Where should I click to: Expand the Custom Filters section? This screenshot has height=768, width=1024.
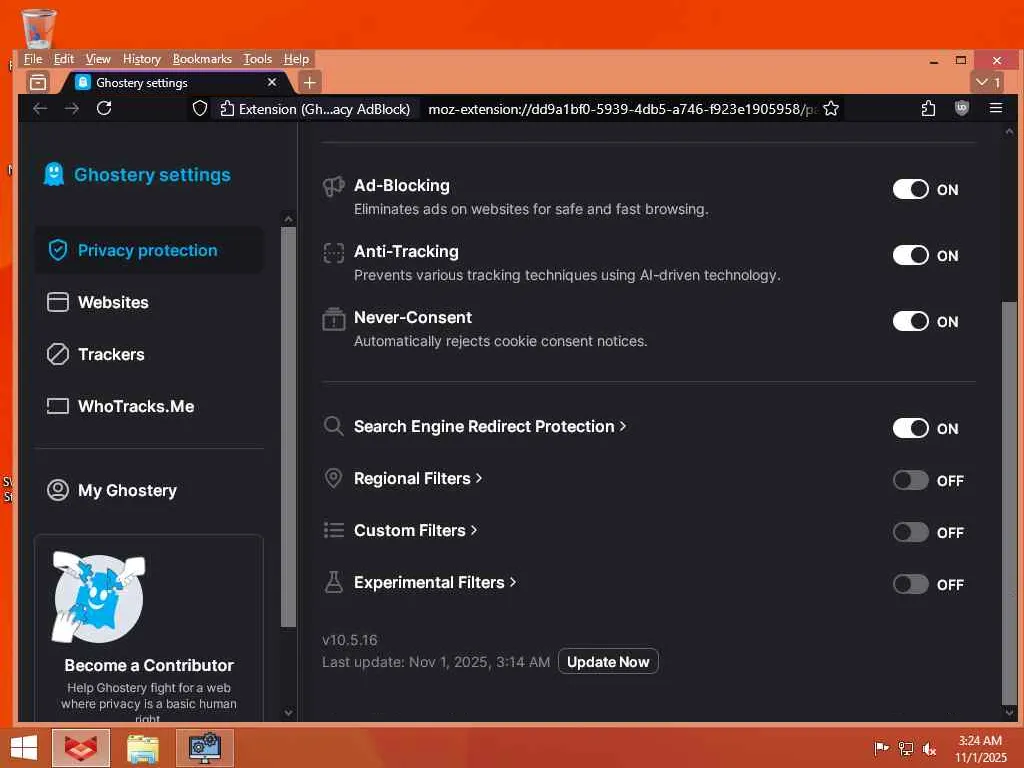[415, 530]
